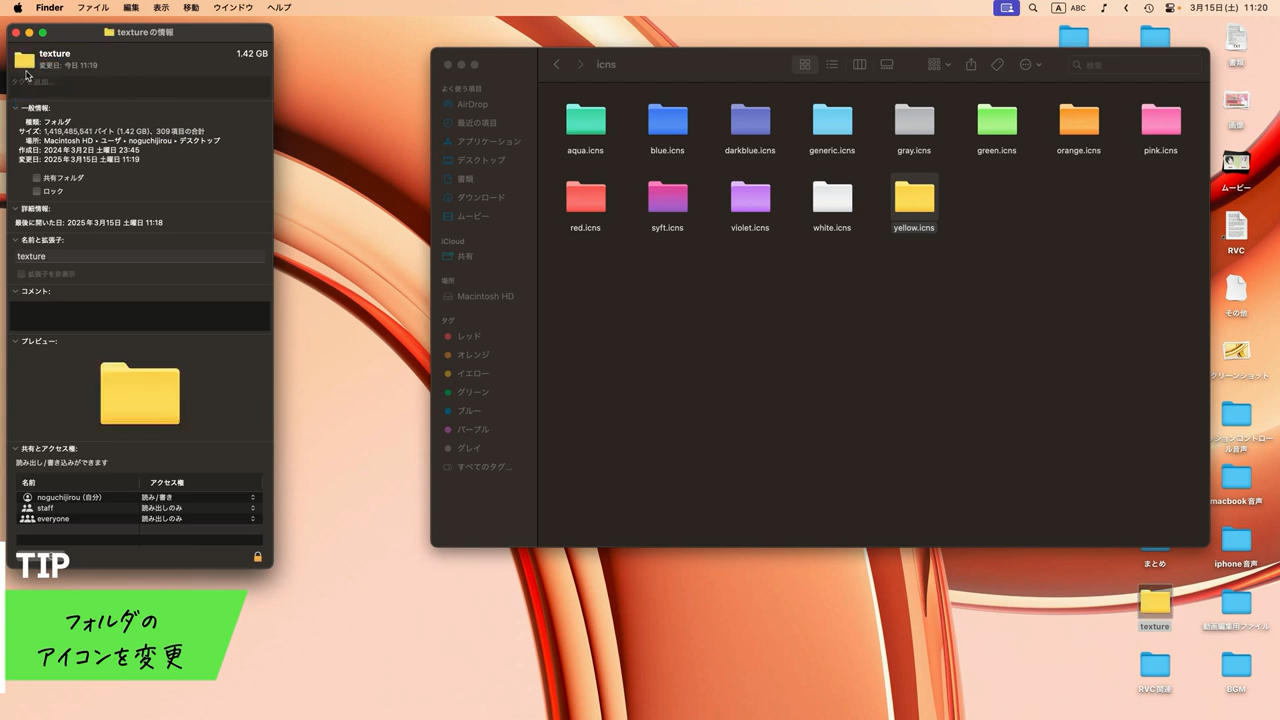This screenshot has height=720, width=1280.
Task: Select the violet.icns folder icon
Action: tap(750, 198)
